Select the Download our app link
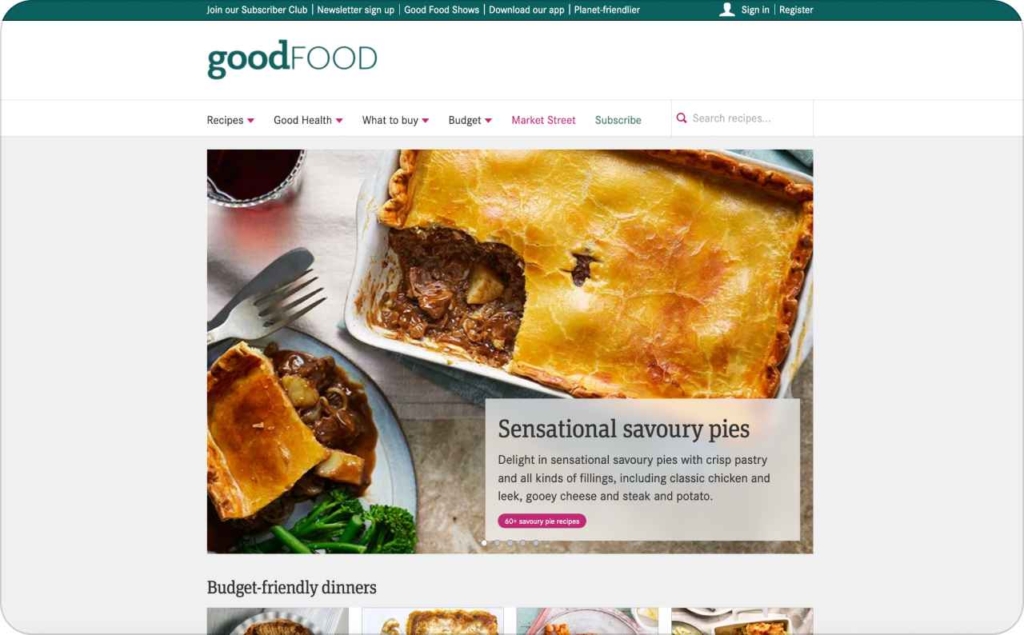This screenshot has width=1024, height=635. 526,10
